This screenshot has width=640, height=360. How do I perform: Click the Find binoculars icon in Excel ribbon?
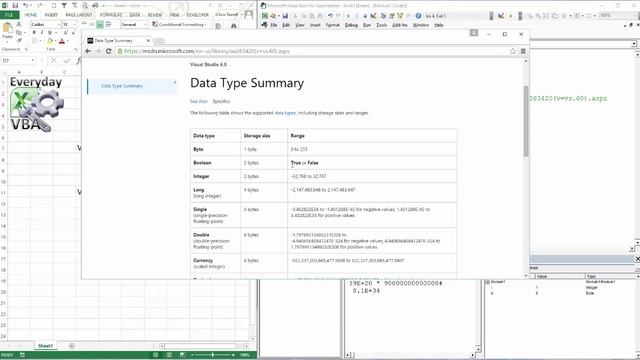[233, 26]
